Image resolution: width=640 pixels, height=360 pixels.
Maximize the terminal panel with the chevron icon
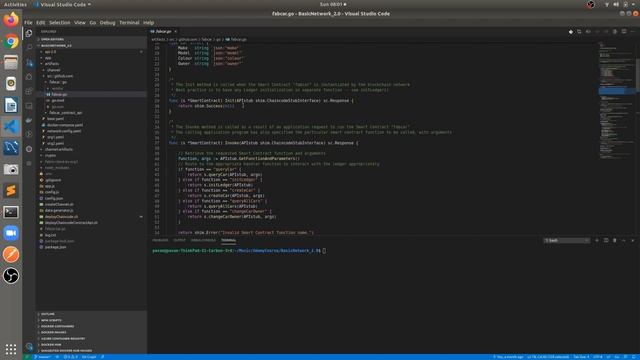pos(624,240)
